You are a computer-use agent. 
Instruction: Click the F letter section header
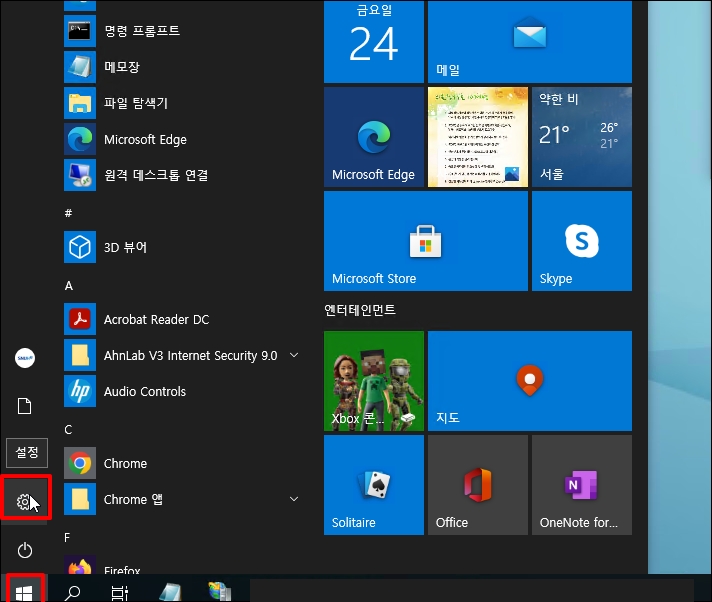tap(67, 538)
